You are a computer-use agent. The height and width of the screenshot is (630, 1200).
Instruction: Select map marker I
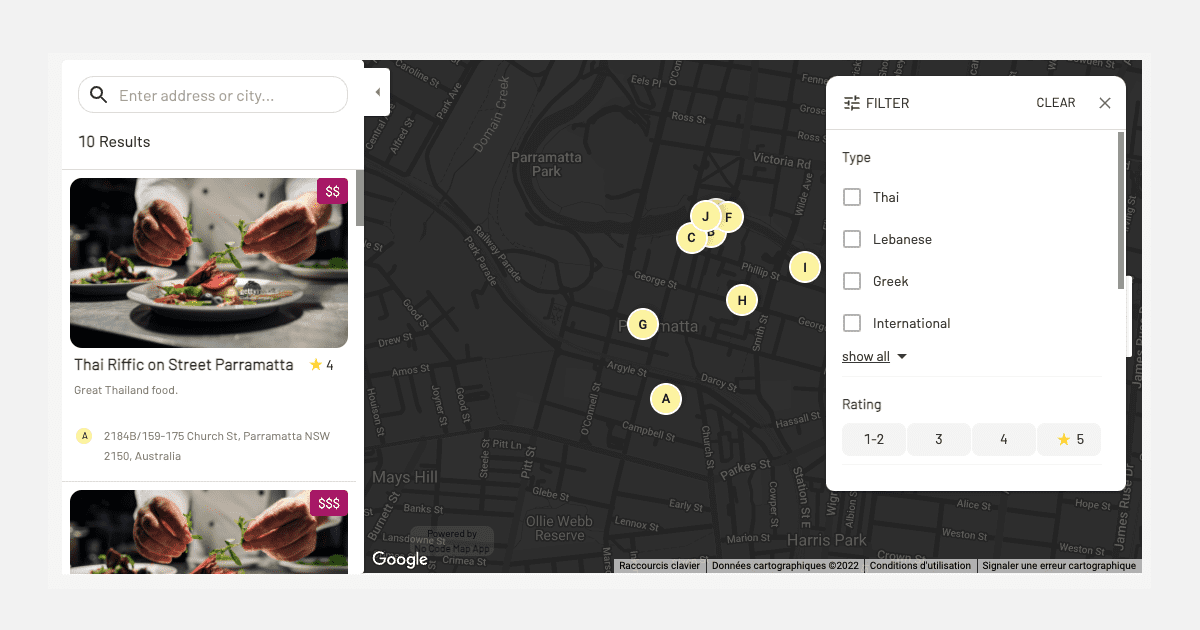click(805, 267)
